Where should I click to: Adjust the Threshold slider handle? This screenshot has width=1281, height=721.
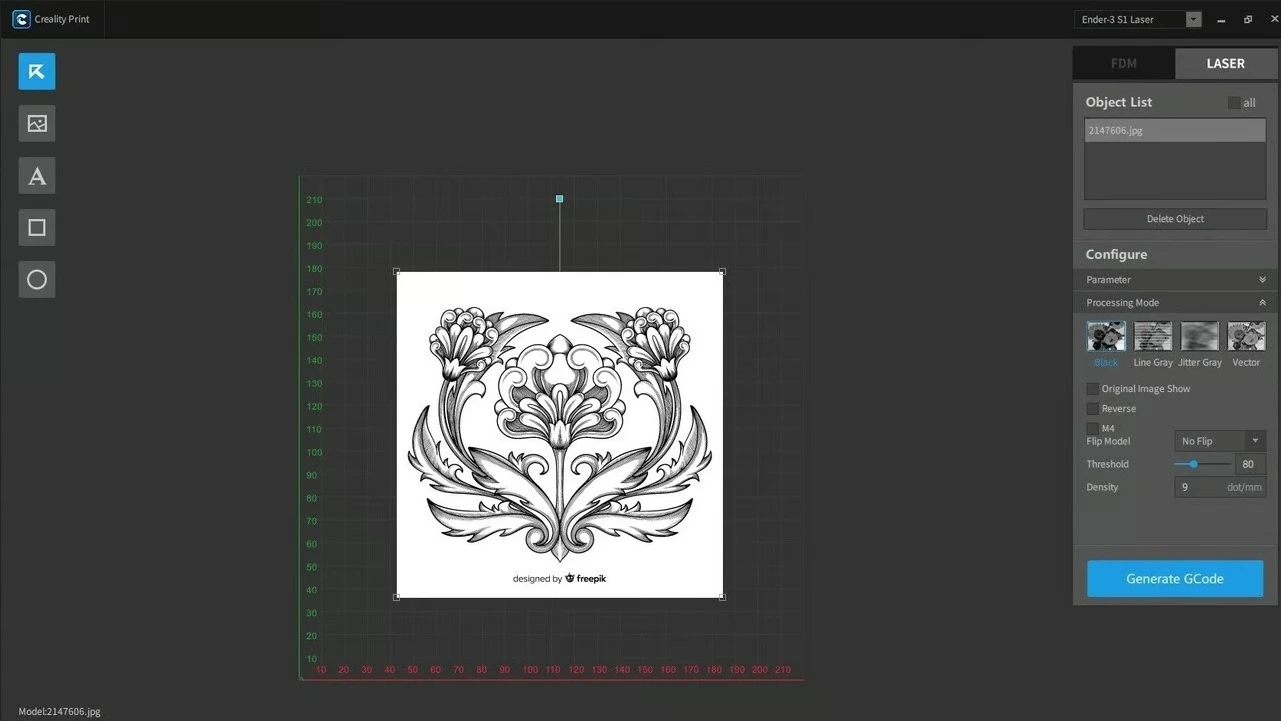point(1194,464)
